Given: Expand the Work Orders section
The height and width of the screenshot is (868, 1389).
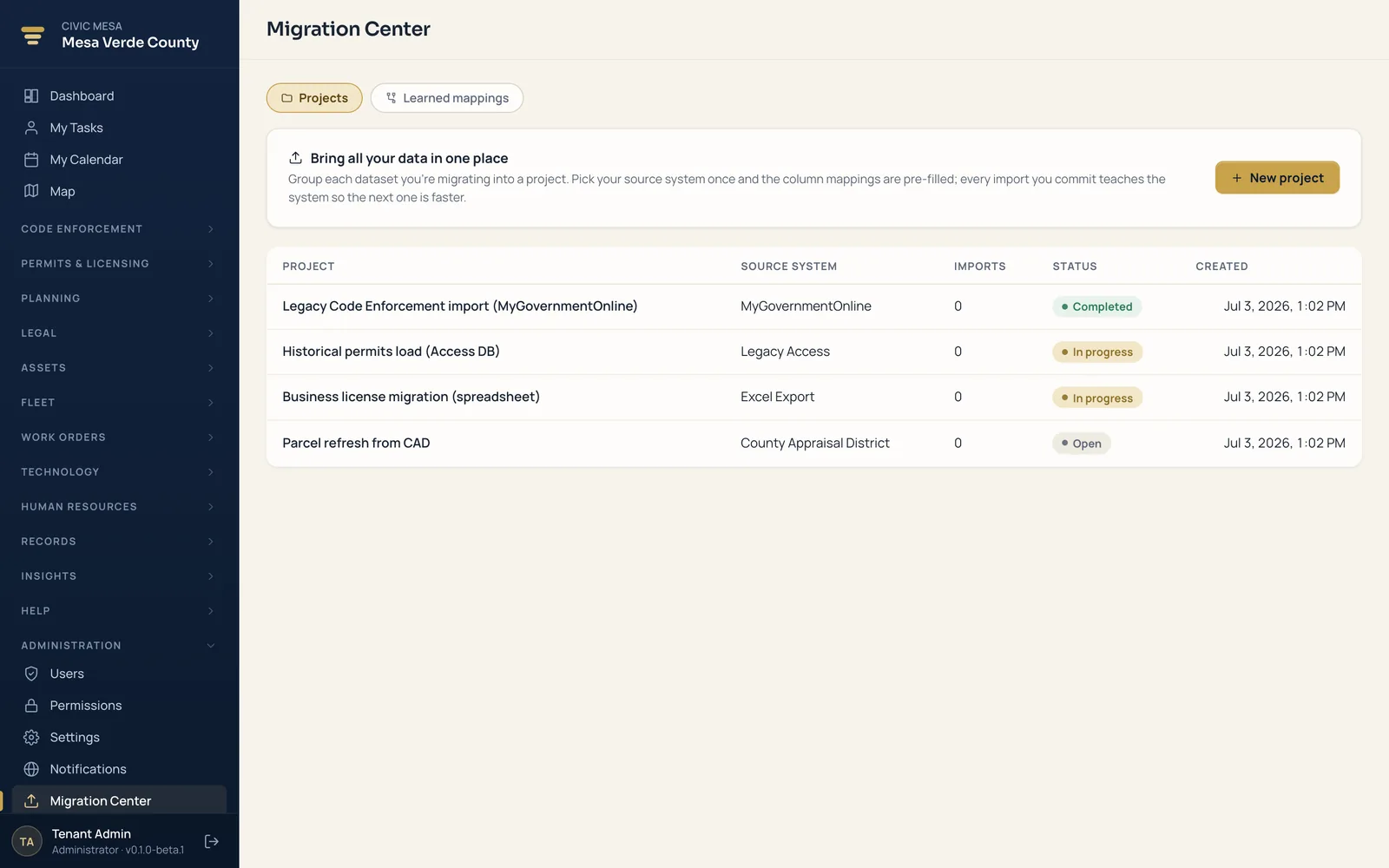Looking at the screenshot, I should point(119,437).
